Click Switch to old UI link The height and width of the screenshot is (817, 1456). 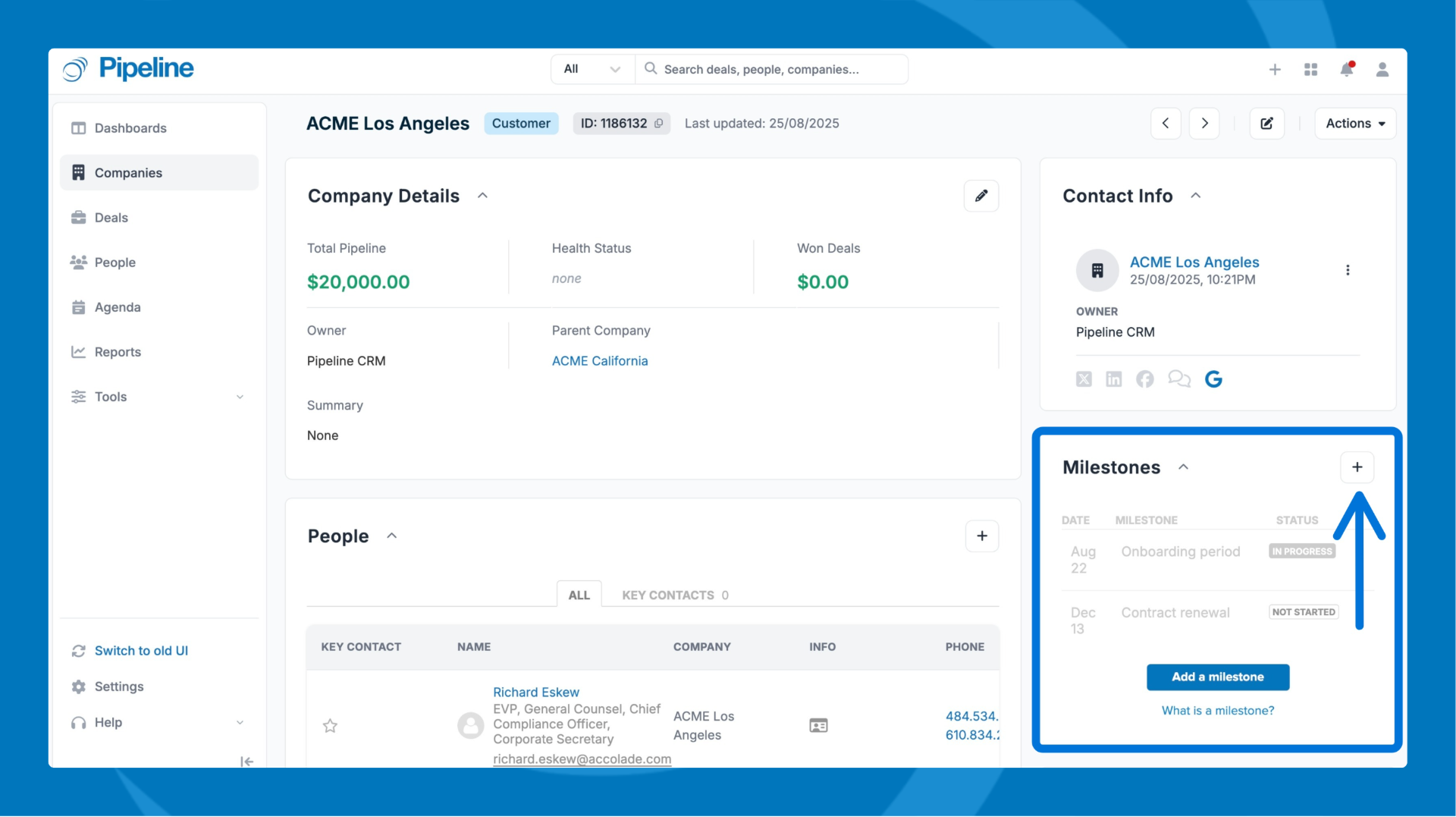click(x=141, y=651)
